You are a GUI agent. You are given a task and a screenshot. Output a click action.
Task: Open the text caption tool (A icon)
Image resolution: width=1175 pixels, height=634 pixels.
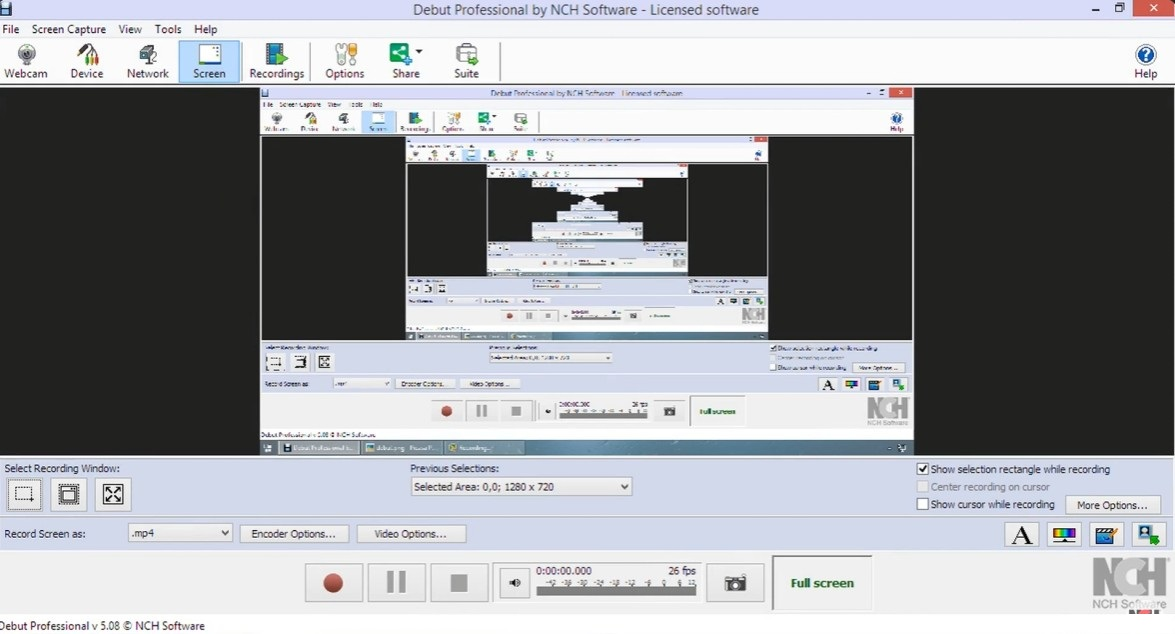1021,534
